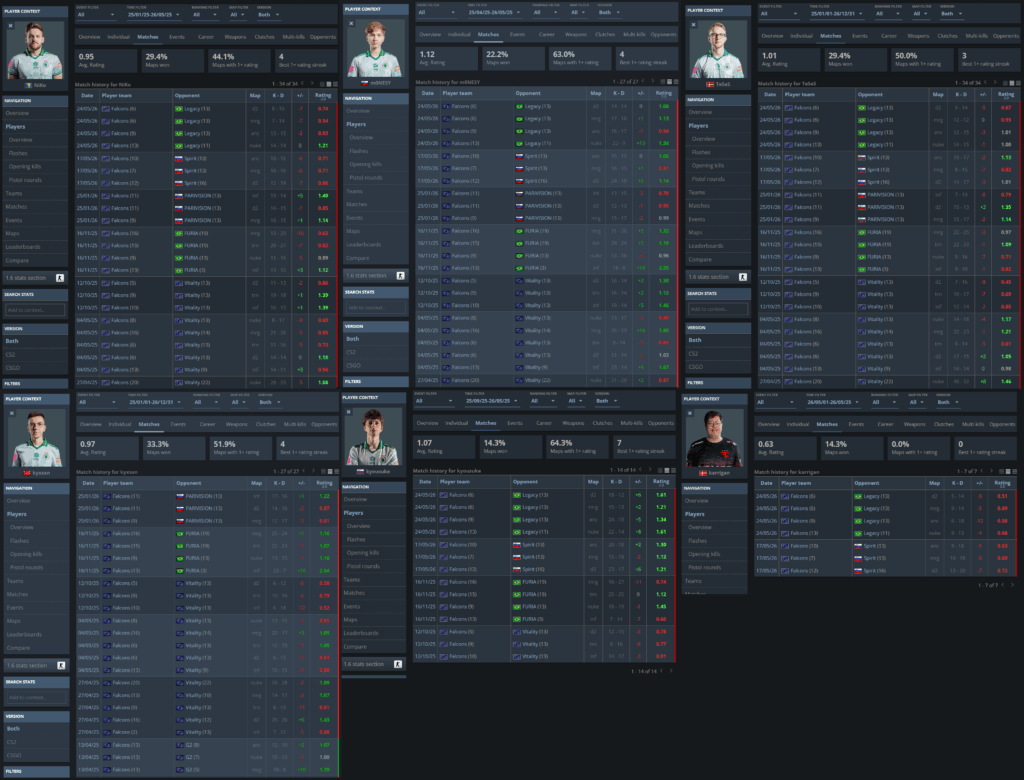Viewport: 1024px width, 780px height.
Task: Open Time filter dropdown in kyxsan panel
Action: (x=155, y=402)
